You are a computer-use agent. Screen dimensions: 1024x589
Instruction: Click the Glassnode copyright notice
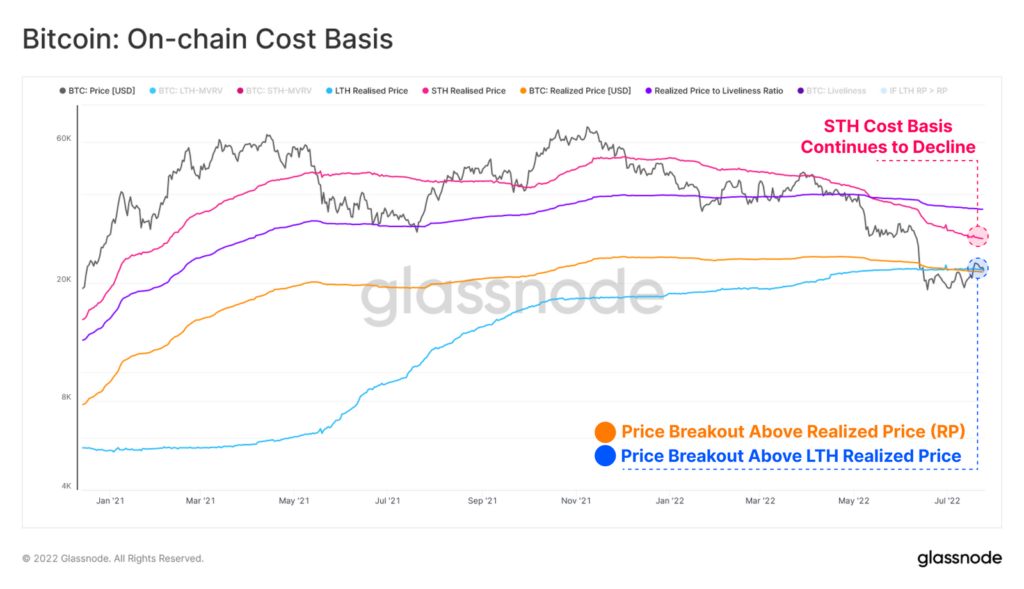click(x=113, y=558)
